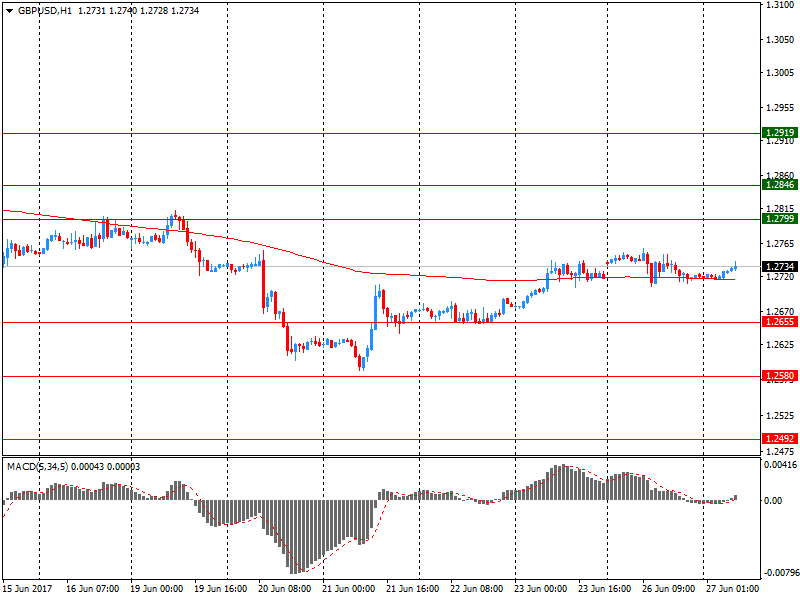The height and width of the screenshot is (600, 800).
Task: Click the MACD(5,34,5) indicator label
Action: (37, 467)
